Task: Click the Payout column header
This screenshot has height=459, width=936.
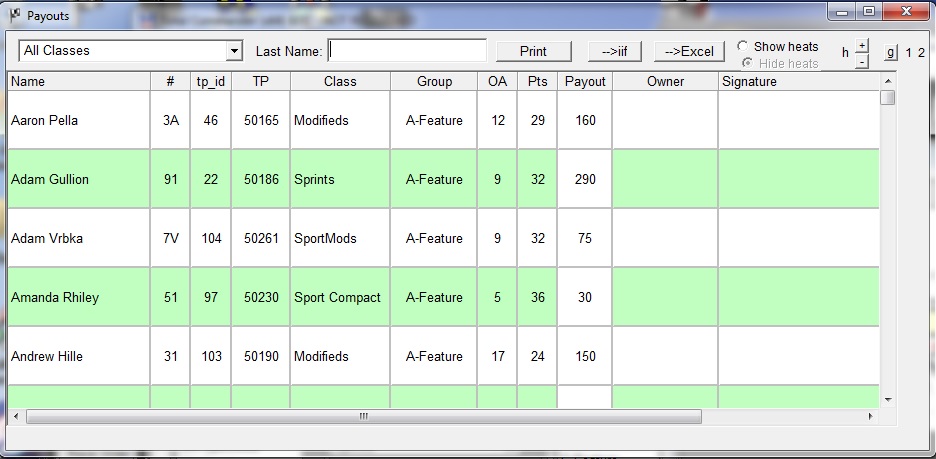Action: (x=585, y=82)
